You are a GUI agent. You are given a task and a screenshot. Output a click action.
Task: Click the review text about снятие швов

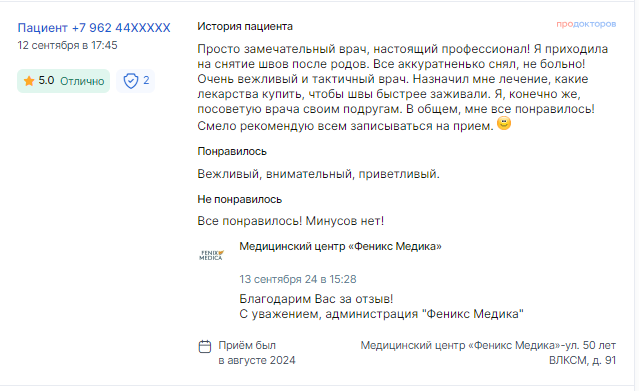click(402, 87)
